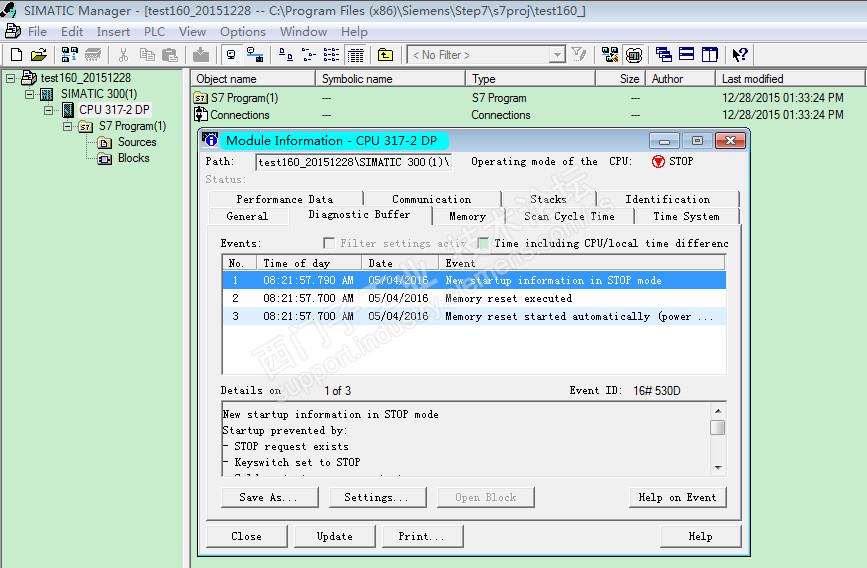Open the No Filter dropdown
This screenshot has width=867, height=568.
click(557, 55)
